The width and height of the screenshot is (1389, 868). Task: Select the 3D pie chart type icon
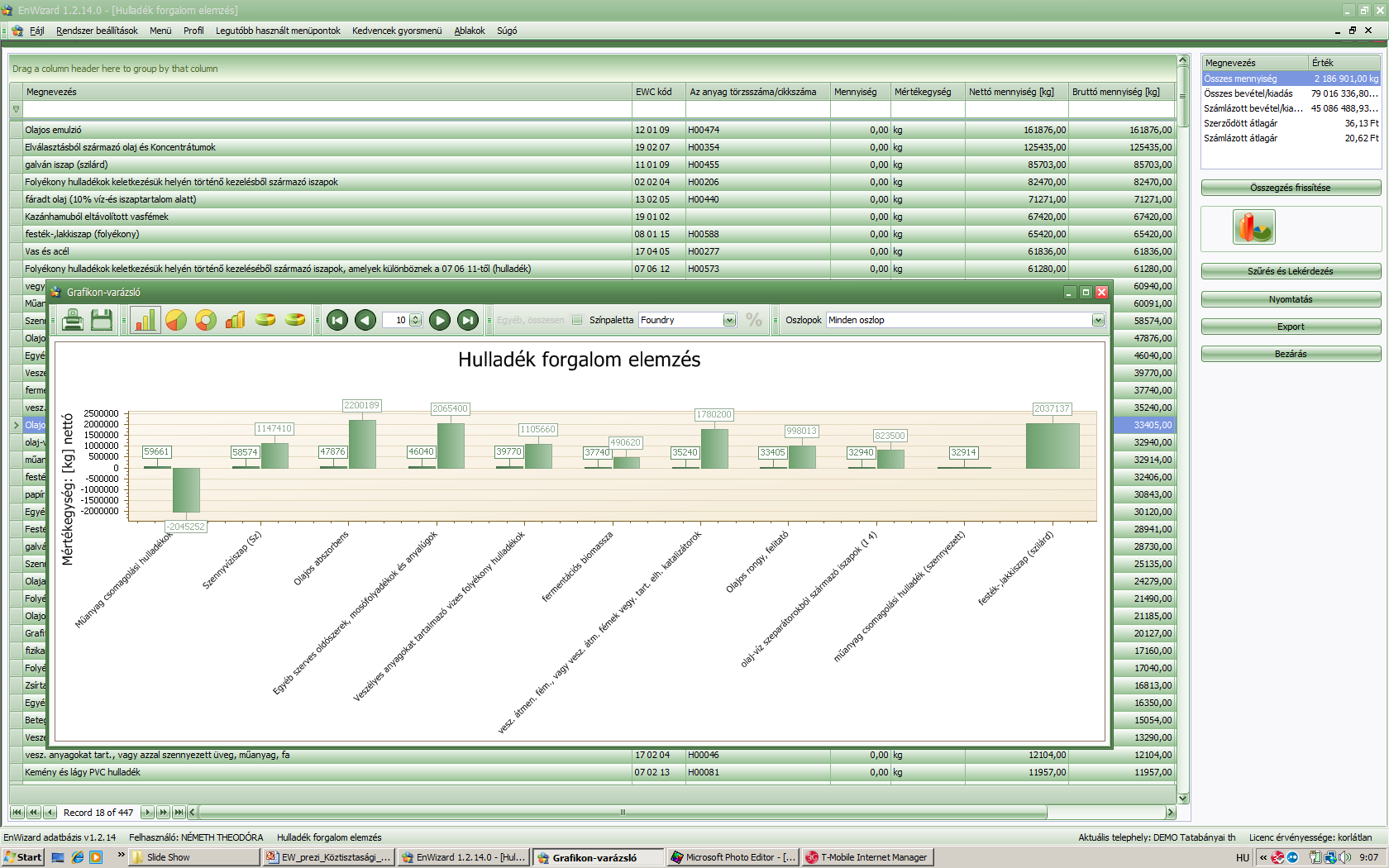(265, 320)
